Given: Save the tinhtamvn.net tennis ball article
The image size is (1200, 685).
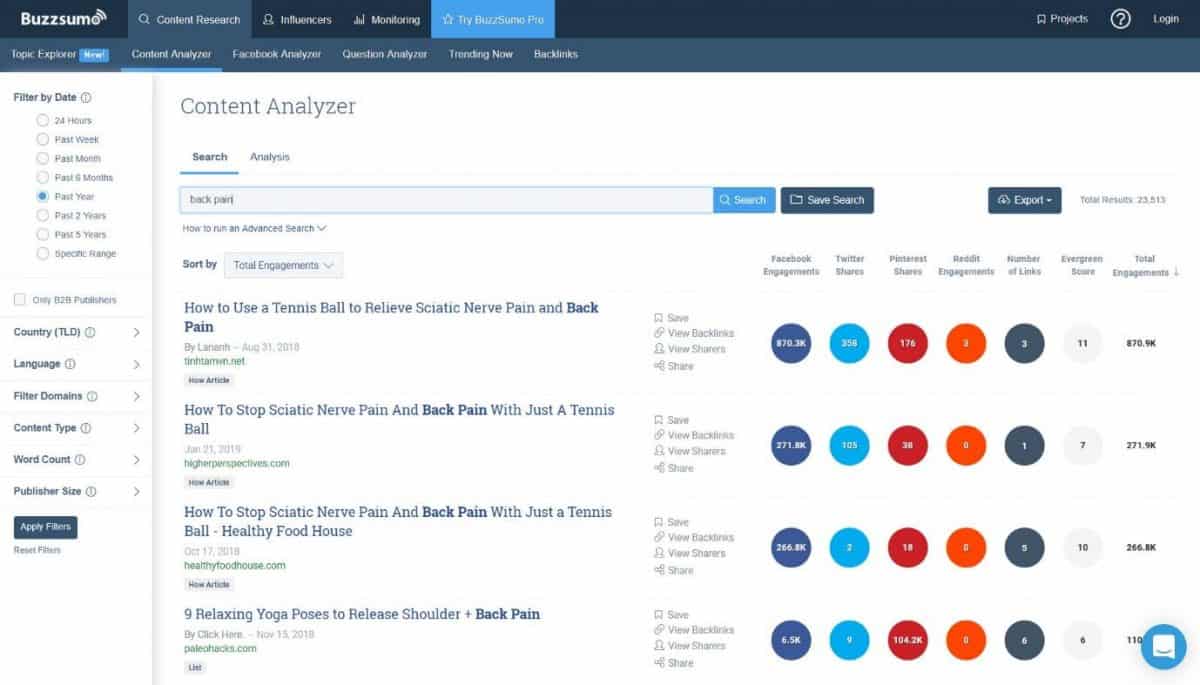Looking at the screenshot, I should [671, 318].
